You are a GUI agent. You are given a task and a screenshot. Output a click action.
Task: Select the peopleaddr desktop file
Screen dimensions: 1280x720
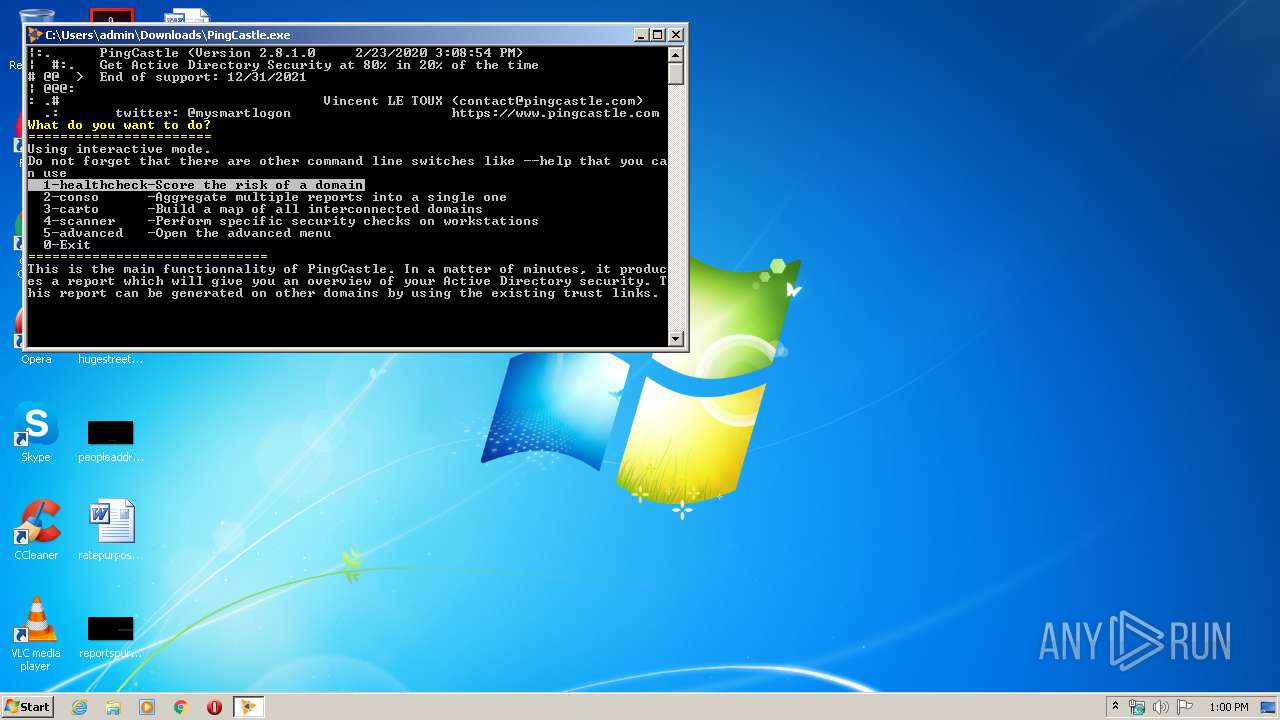pos(111,441)
